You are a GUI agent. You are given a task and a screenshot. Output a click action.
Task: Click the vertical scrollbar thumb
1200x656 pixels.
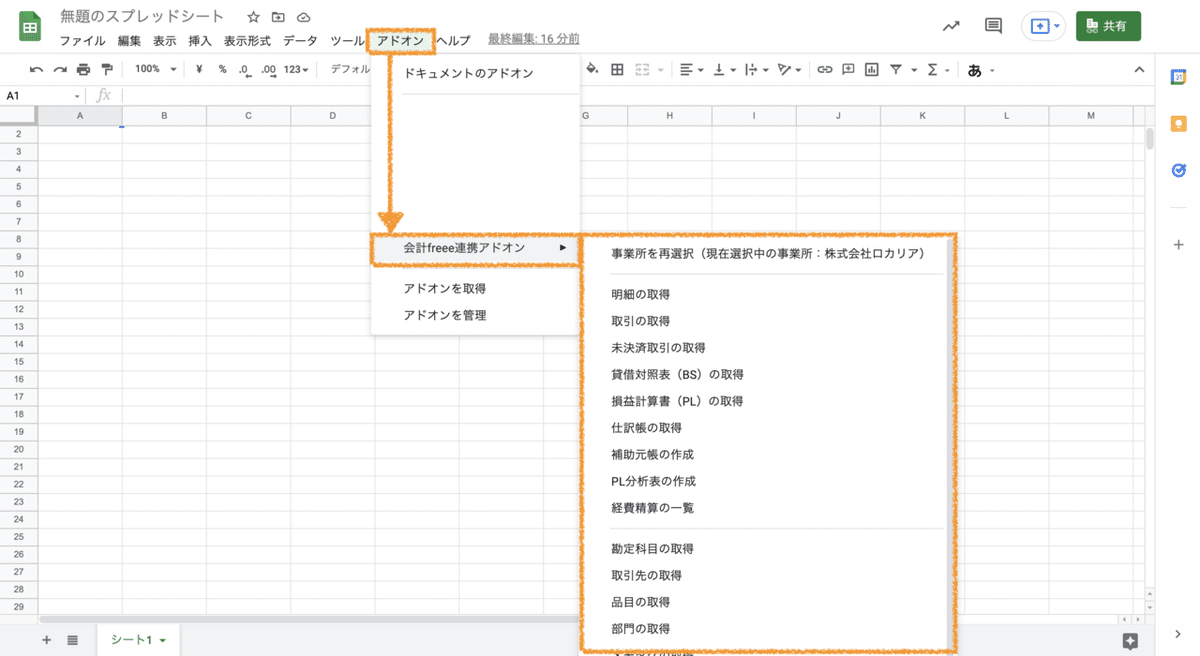pos(1150,138)
